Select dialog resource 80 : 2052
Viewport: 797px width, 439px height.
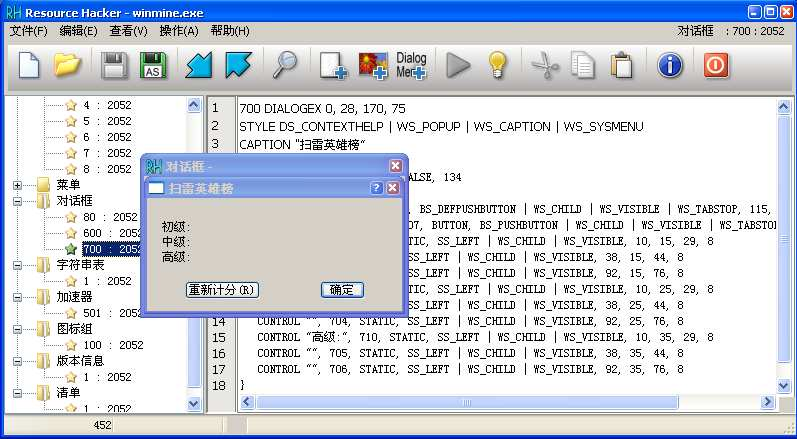click(110, 217)
